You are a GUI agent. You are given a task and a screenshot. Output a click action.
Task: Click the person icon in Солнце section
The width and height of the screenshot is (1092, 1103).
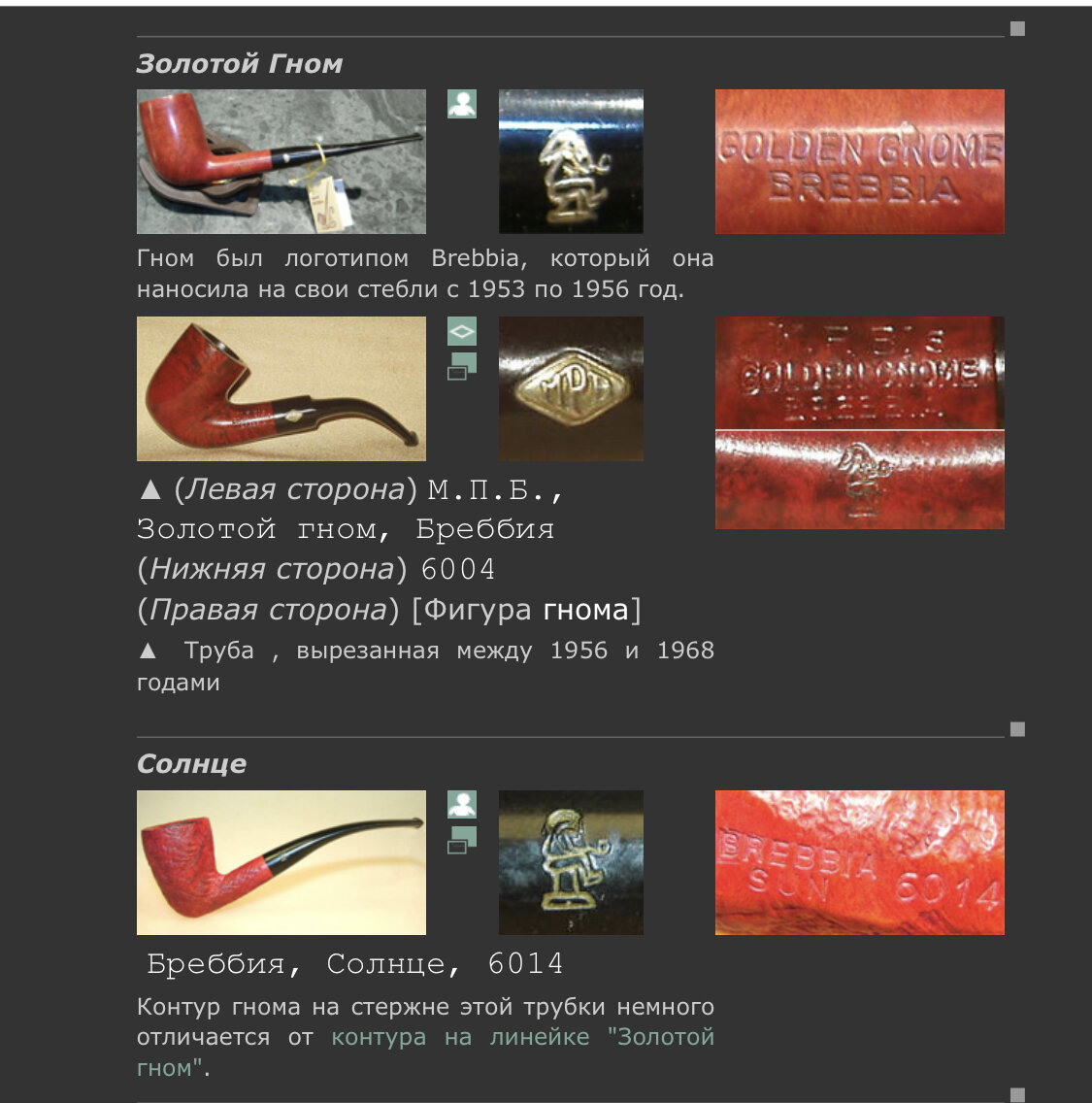[x=462, y=805]
